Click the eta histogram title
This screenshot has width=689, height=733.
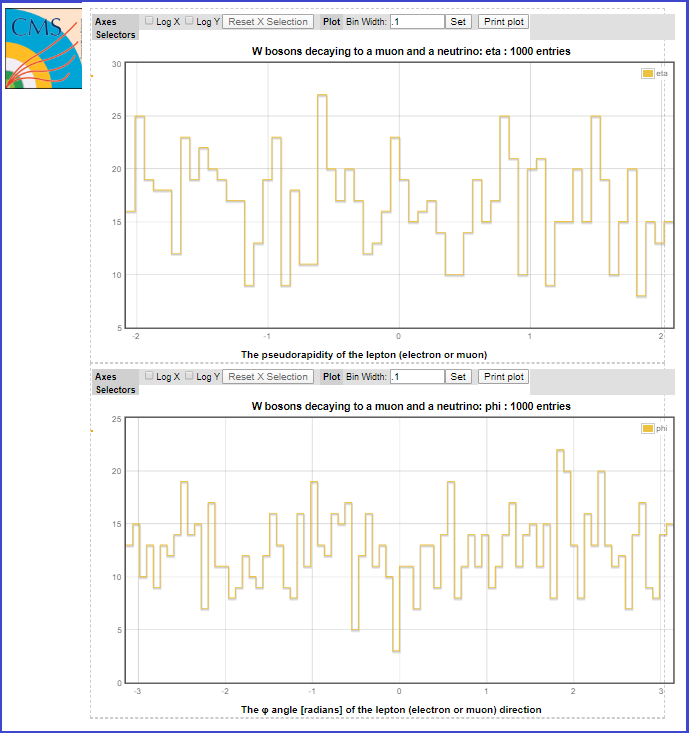[x=411, y=51]
